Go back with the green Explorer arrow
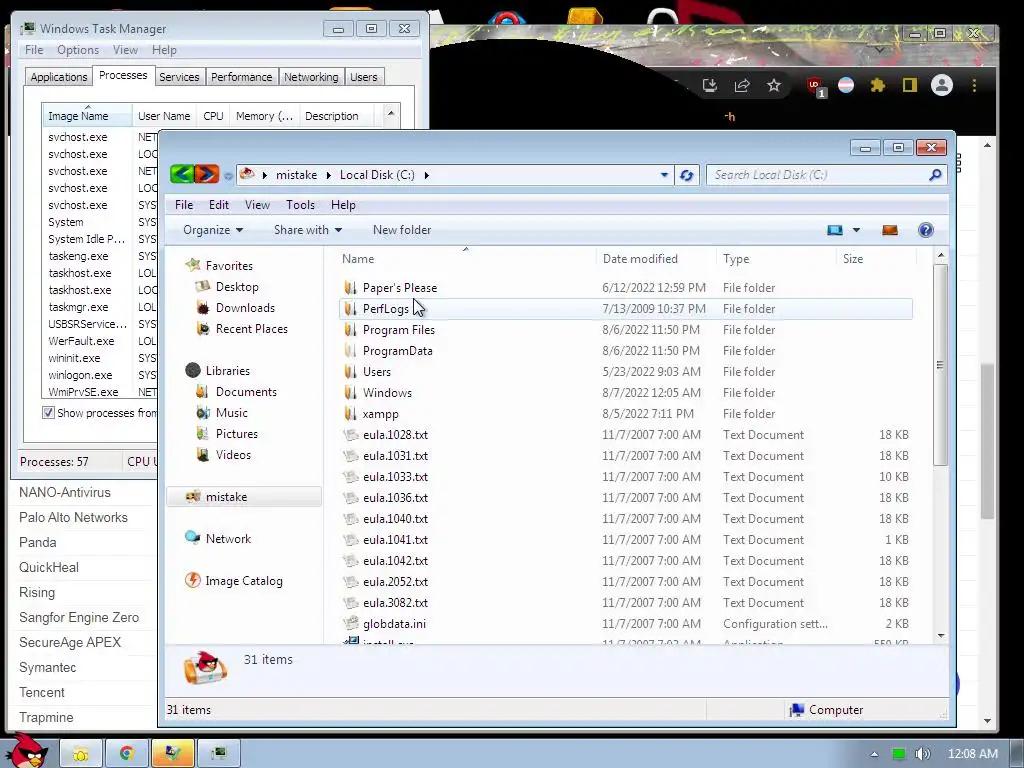 coord(182,174)
